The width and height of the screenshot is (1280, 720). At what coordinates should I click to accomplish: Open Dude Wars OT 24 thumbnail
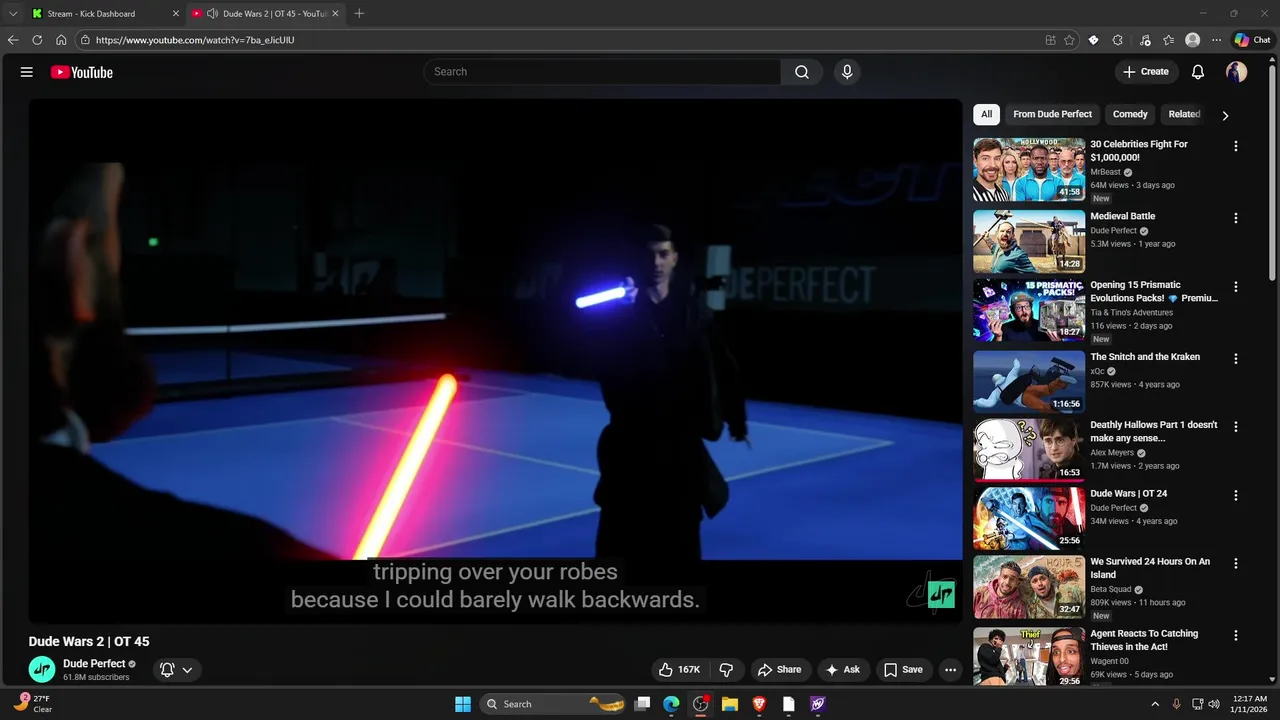[x=1029, y=519]
